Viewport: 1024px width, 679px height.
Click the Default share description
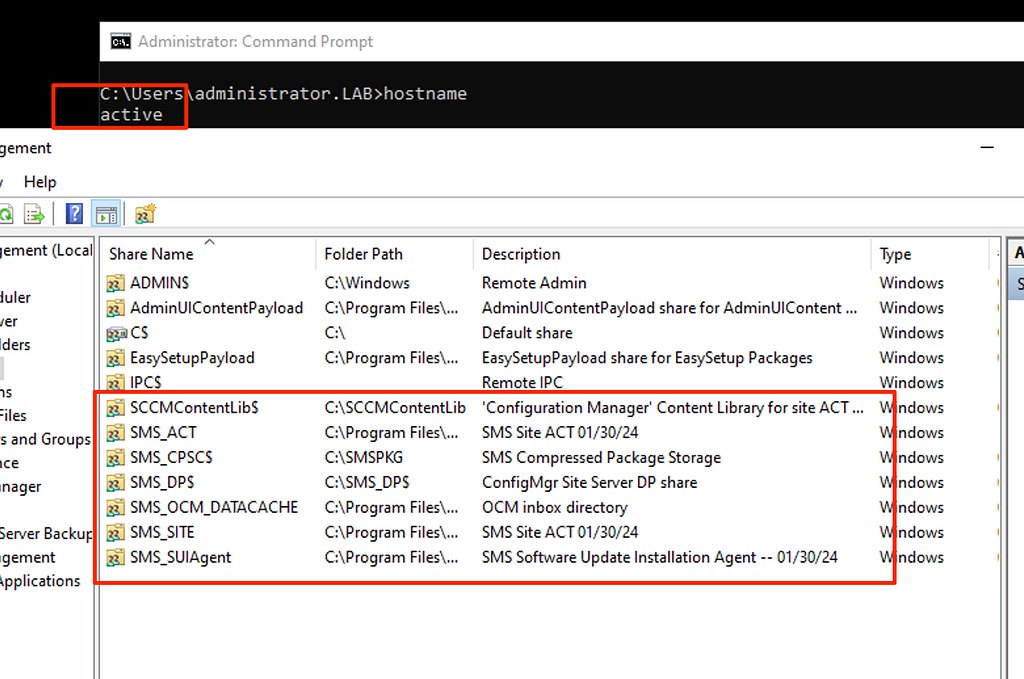coord(527,333)
